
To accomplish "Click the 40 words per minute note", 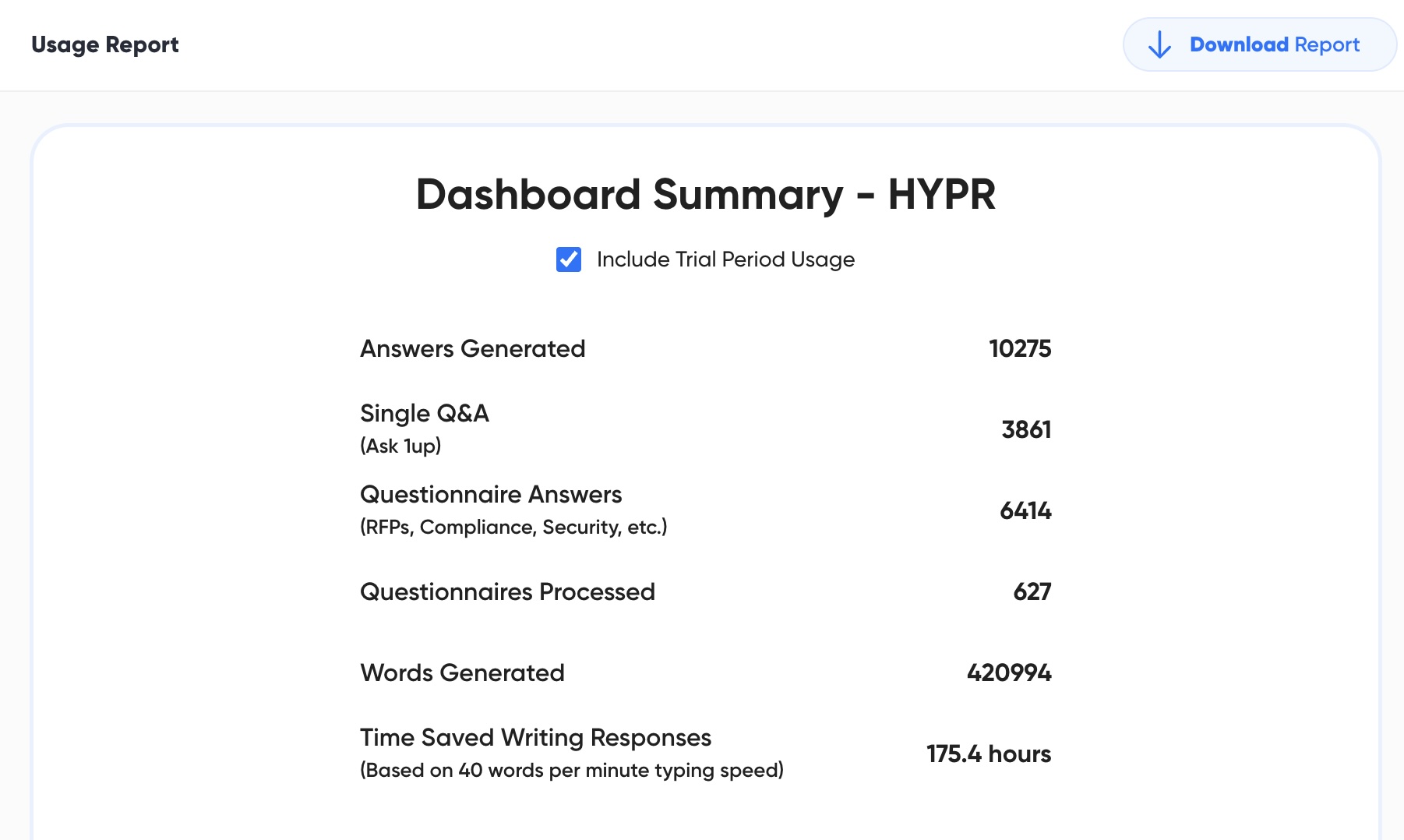I will pos(572,770).
